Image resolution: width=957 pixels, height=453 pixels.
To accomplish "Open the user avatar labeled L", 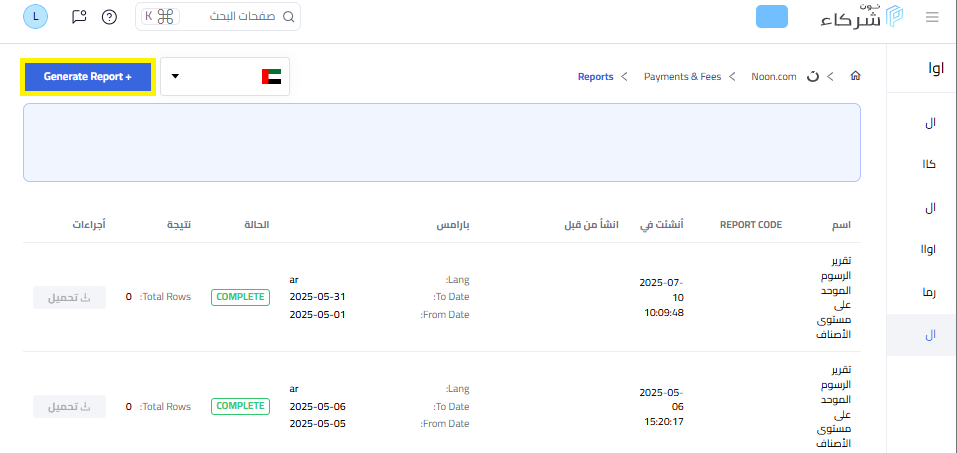I will coord(35,16).
